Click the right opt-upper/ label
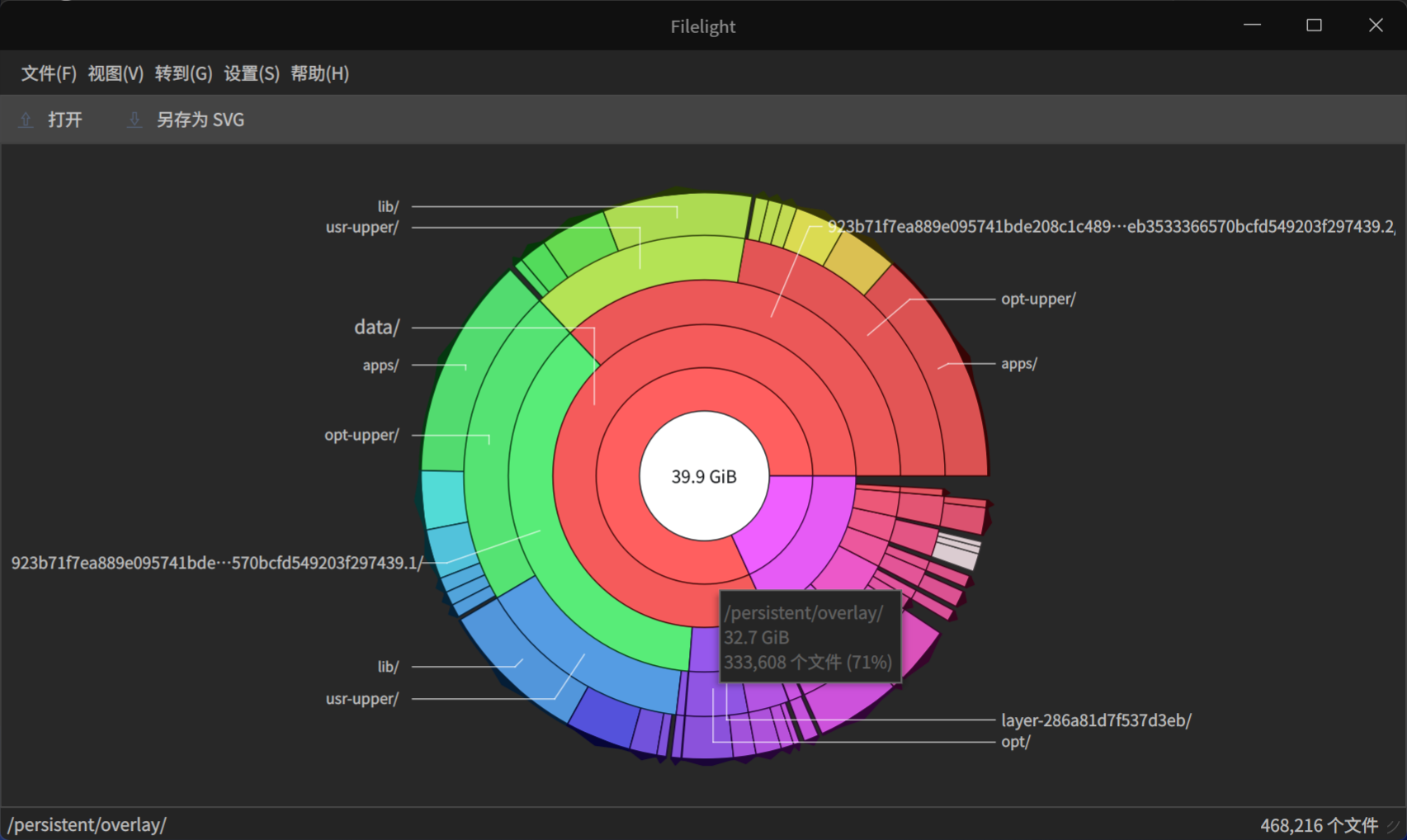Viewport: 1407px width, 840px height. tap(1038, 299)
